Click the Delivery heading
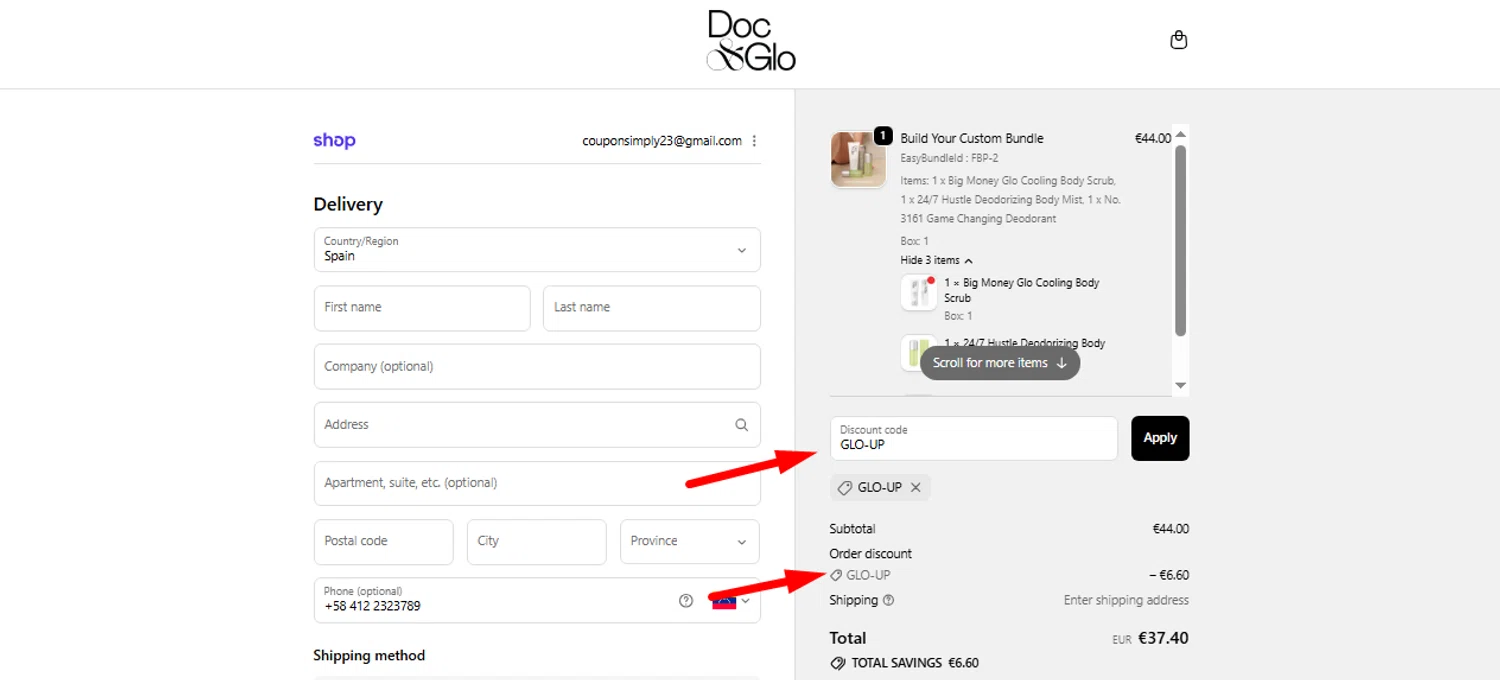Viewport: 1500px width, 680px height. tap(348, 204)
